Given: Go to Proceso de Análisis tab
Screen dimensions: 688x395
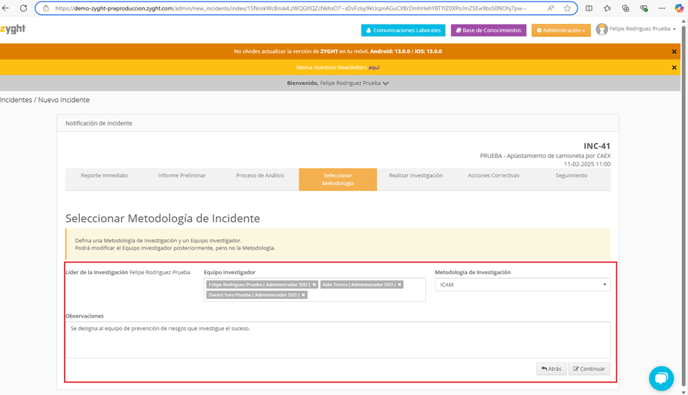Looking at the screenshot, I should tap(260, 176).
